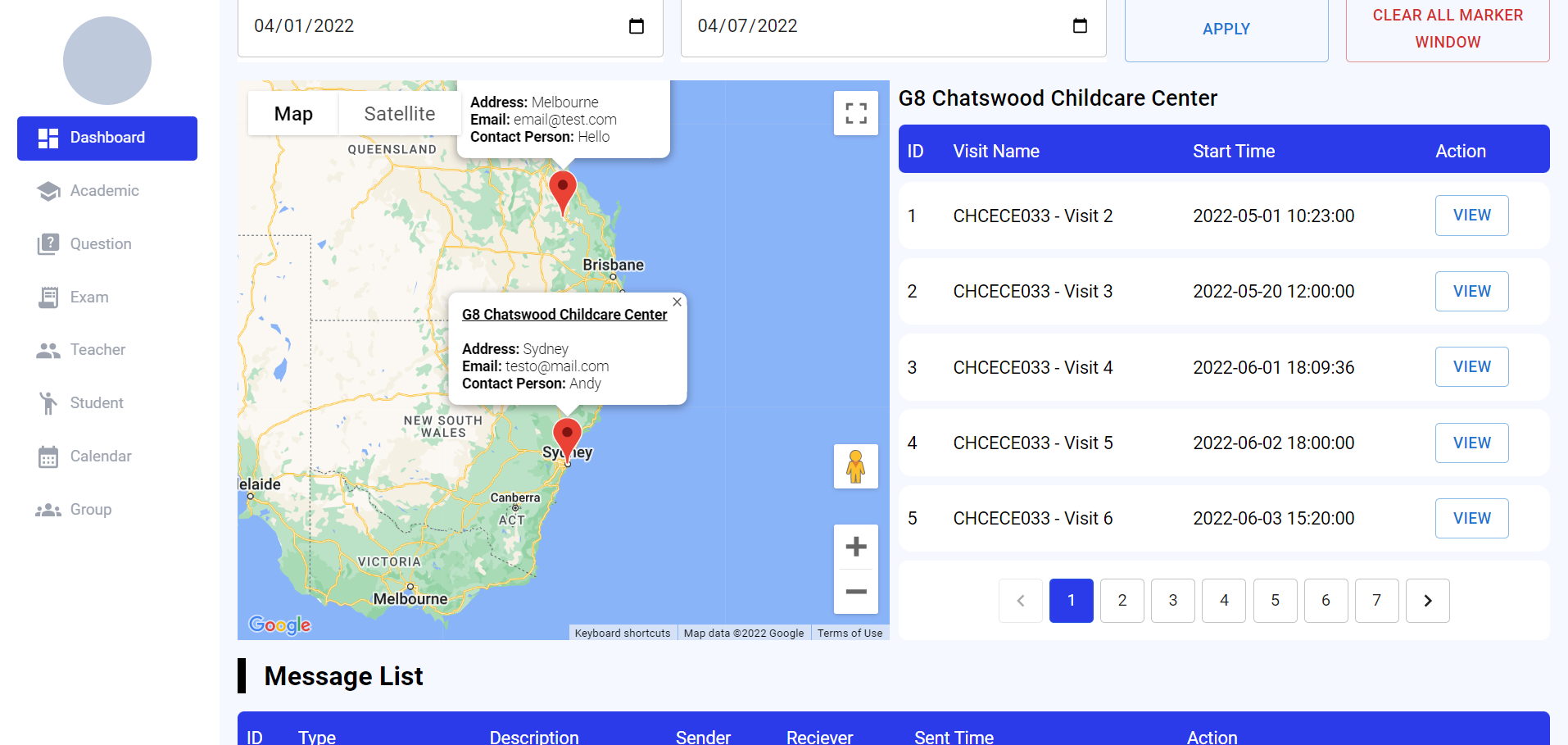Open calendar picker for end date 04/07/2022
Screen dimensions: 1568x745
click(1080, 26)
